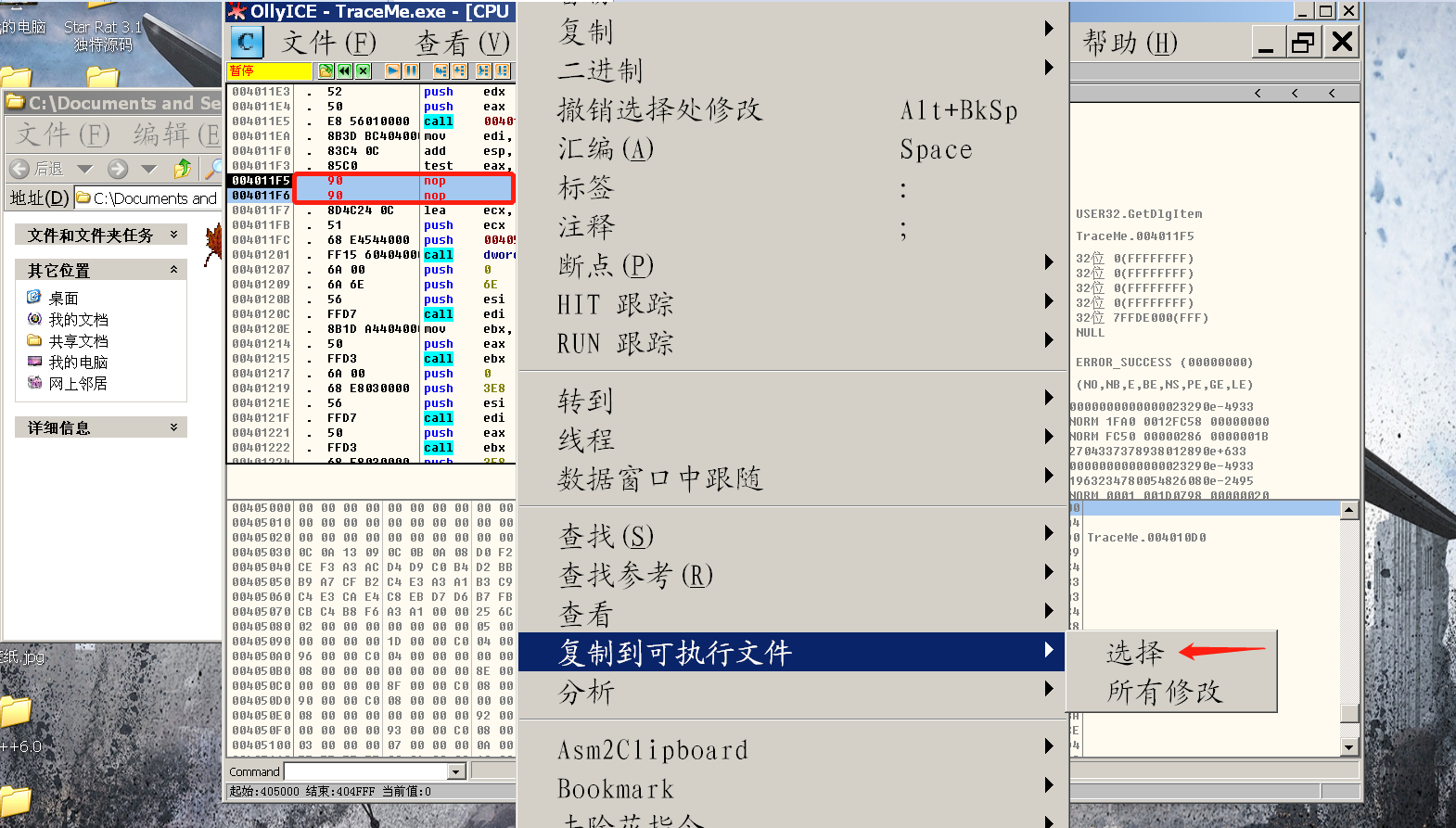Open 我的电脑 link in 其它位置
Image resolution: width=1456 pixels, height=828 pixels.
pos(79,362)
